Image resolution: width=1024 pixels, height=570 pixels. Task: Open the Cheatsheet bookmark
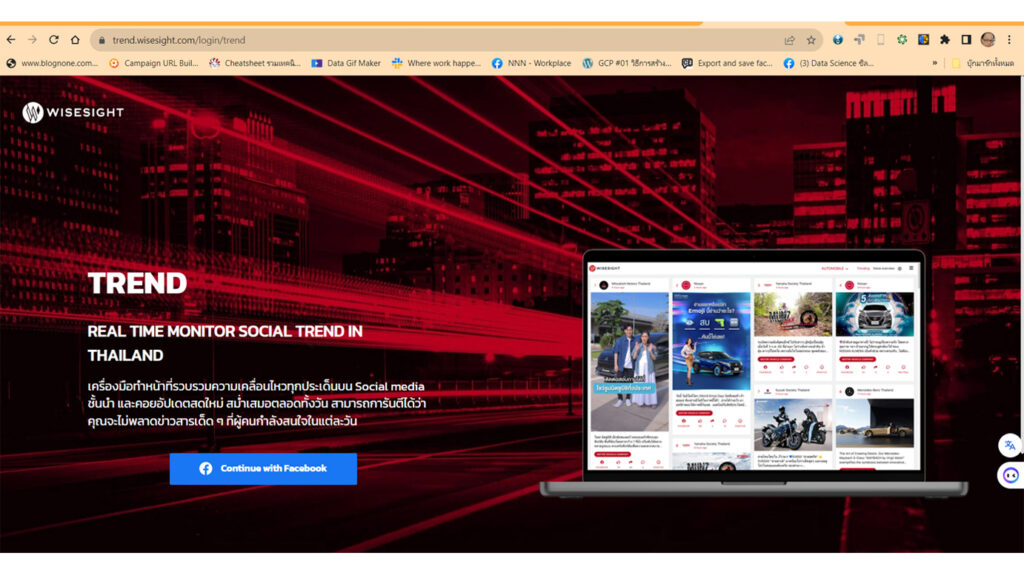[x=255, y=63]
